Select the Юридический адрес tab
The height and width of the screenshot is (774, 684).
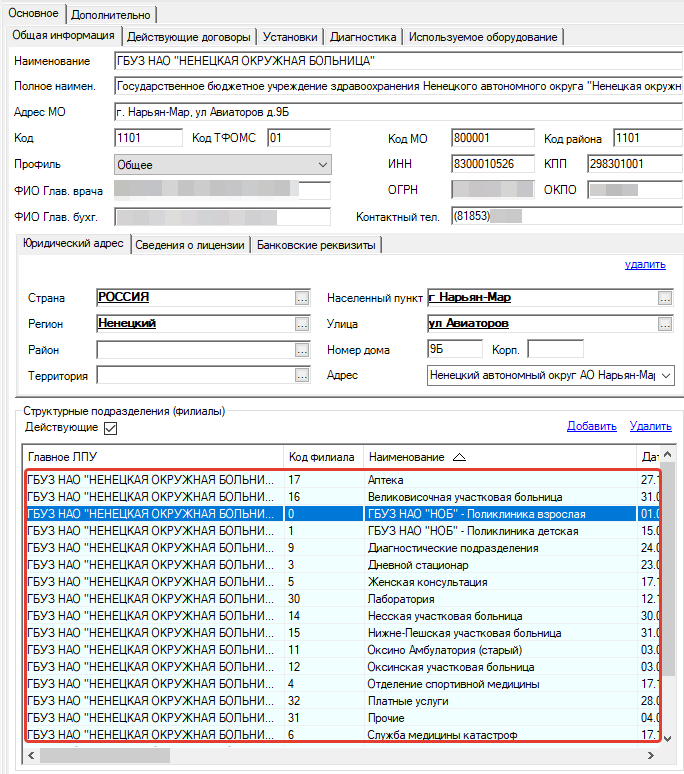point(74,243)
